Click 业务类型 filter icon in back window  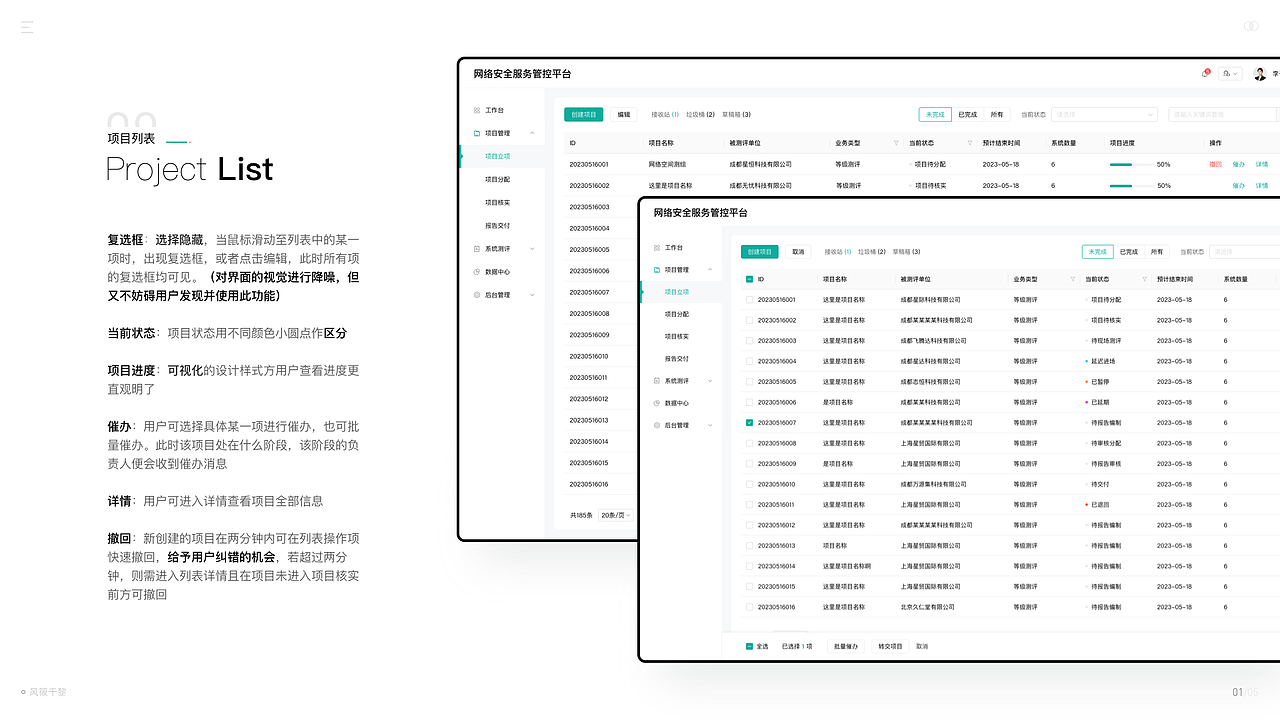[896, 143]
